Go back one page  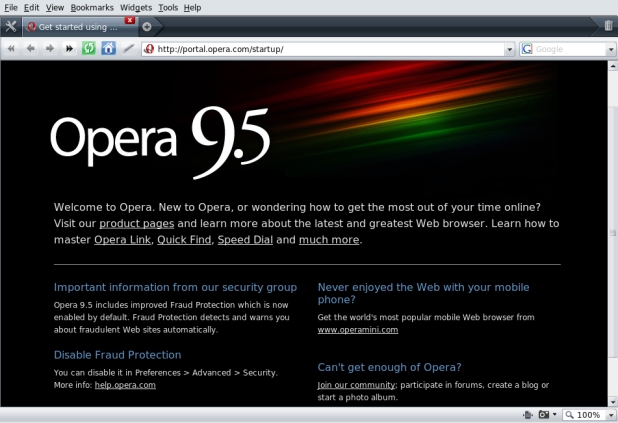pyautogui.click(x=30, y=48)
